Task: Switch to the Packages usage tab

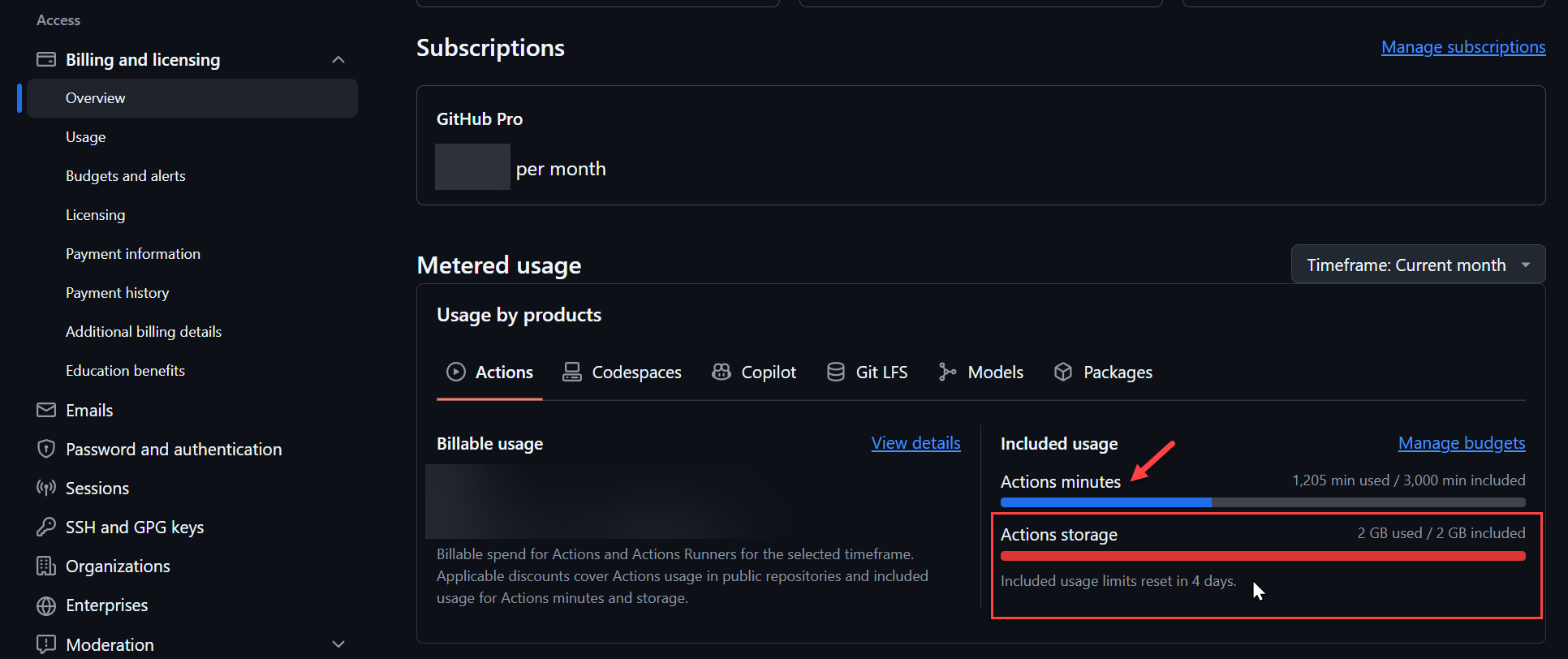Action: tap(1103, 373)
